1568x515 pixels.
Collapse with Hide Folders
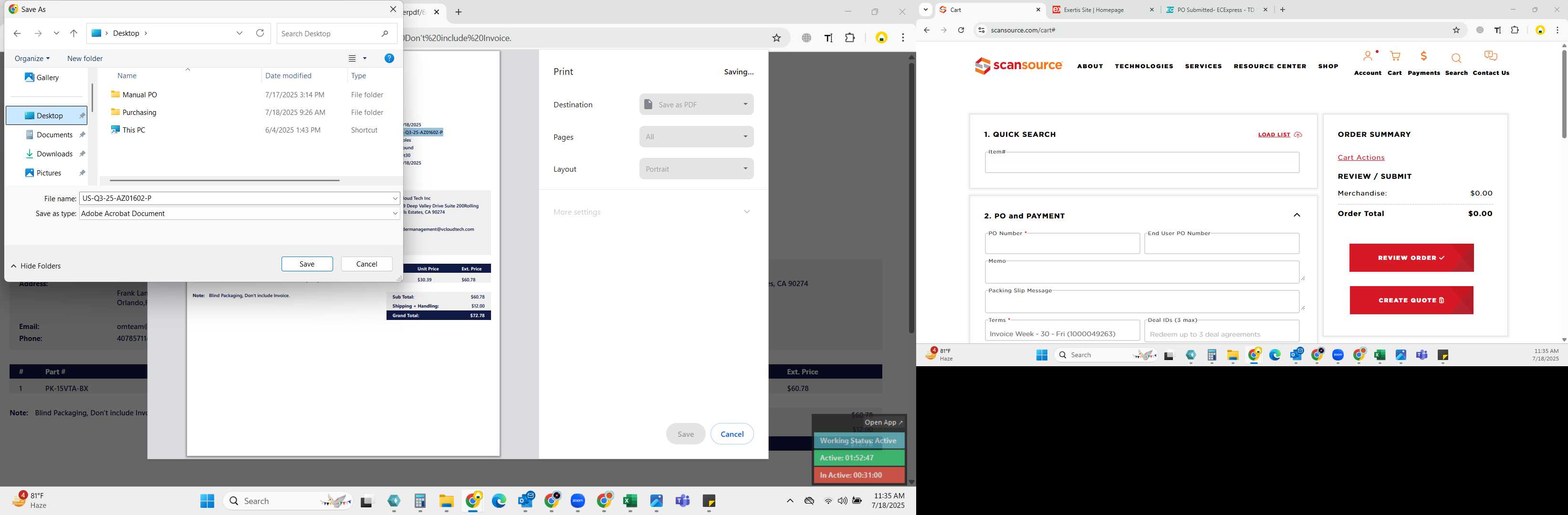pyautogui.click(x=36, y=266)
